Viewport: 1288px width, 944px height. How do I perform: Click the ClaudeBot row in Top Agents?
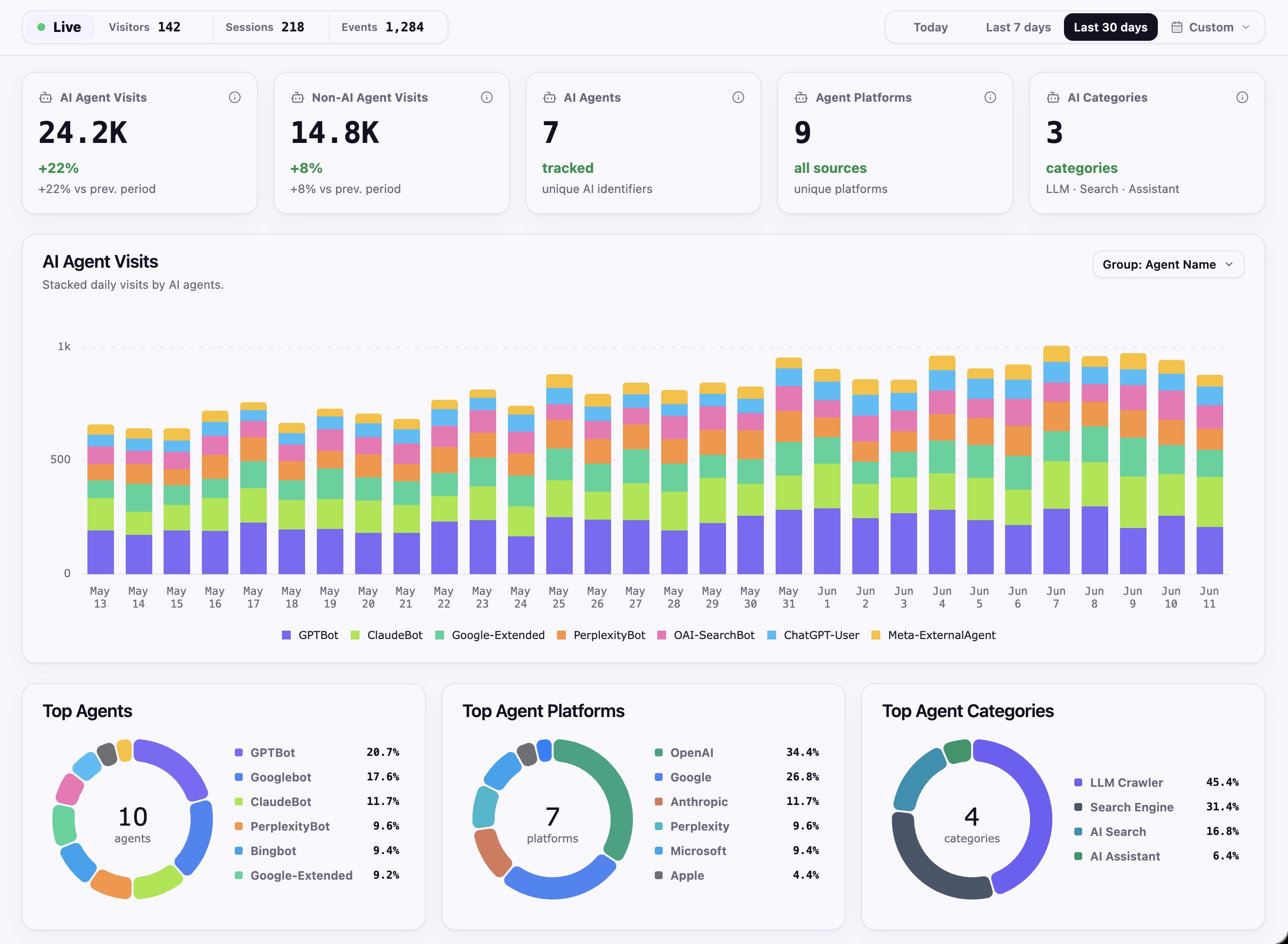coord(317,802)
